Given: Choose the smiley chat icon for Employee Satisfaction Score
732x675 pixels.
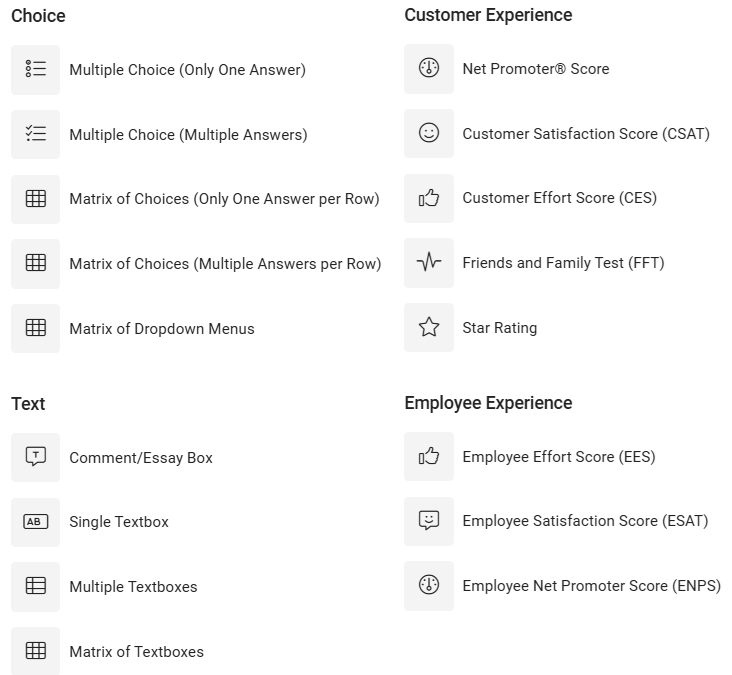Looking at the screenshot, I should click(x=429, y=521).
